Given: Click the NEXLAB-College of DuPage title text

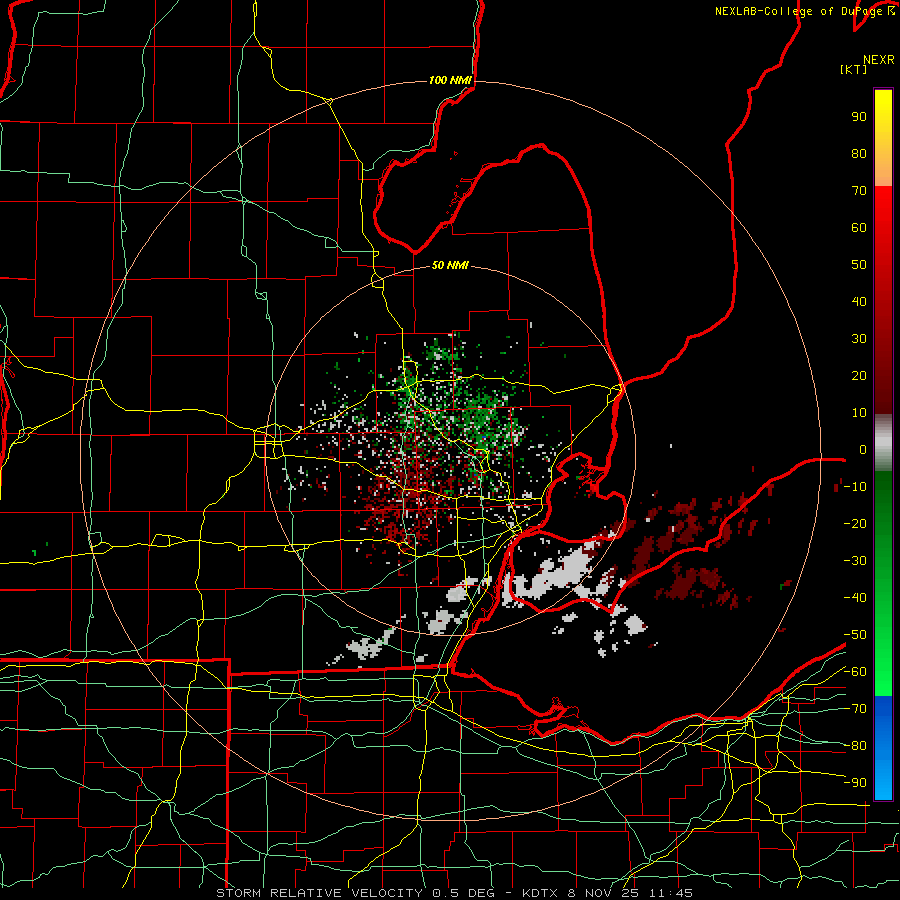Looking at the screenshot, I should [804, 11].
